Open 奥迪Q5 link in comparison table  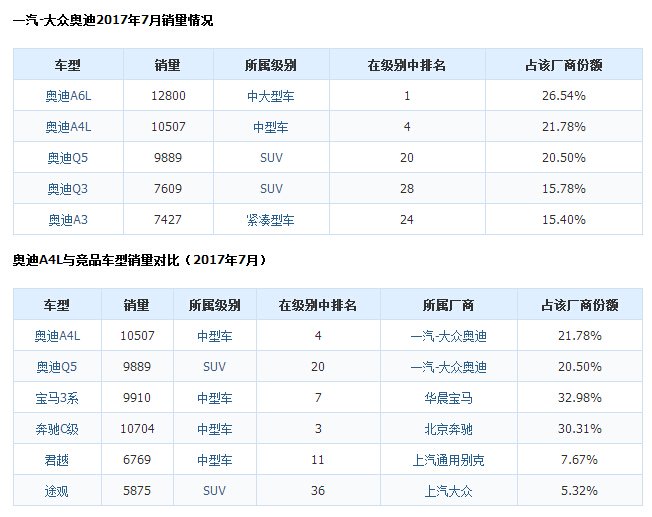click(57, 367)
